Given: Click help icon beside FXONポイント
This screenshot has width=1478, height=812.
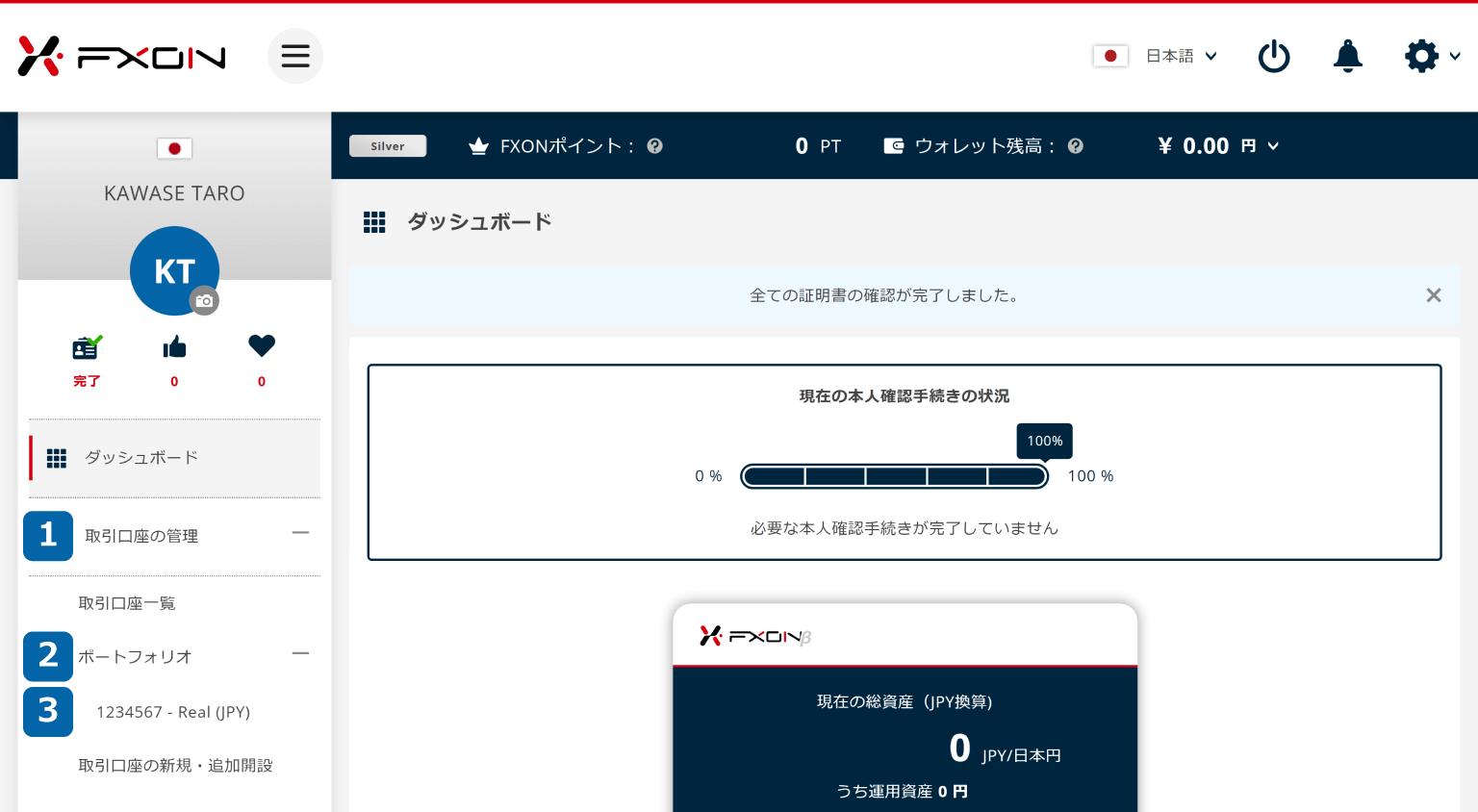Looking at the screenshot, I should [654, 146].
